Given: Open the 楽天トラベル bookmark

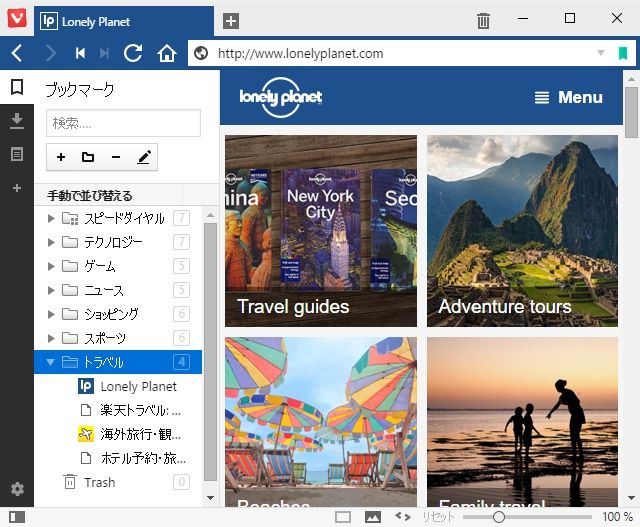Looking at the screenshot, I should (x=118, y=410).
